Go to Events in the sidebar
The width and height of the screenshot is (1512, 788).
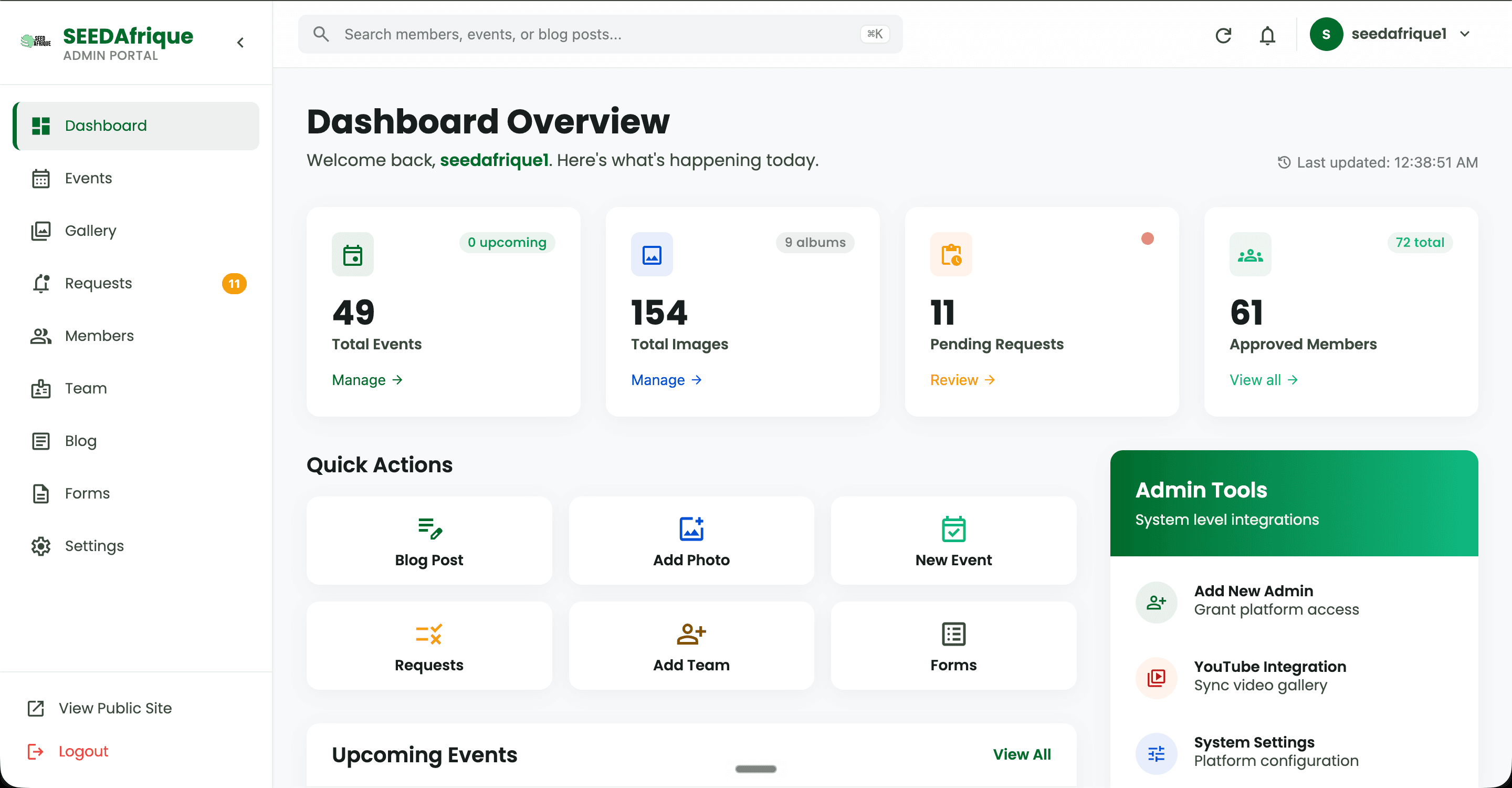pyautogui.click(x=136, y=178)
